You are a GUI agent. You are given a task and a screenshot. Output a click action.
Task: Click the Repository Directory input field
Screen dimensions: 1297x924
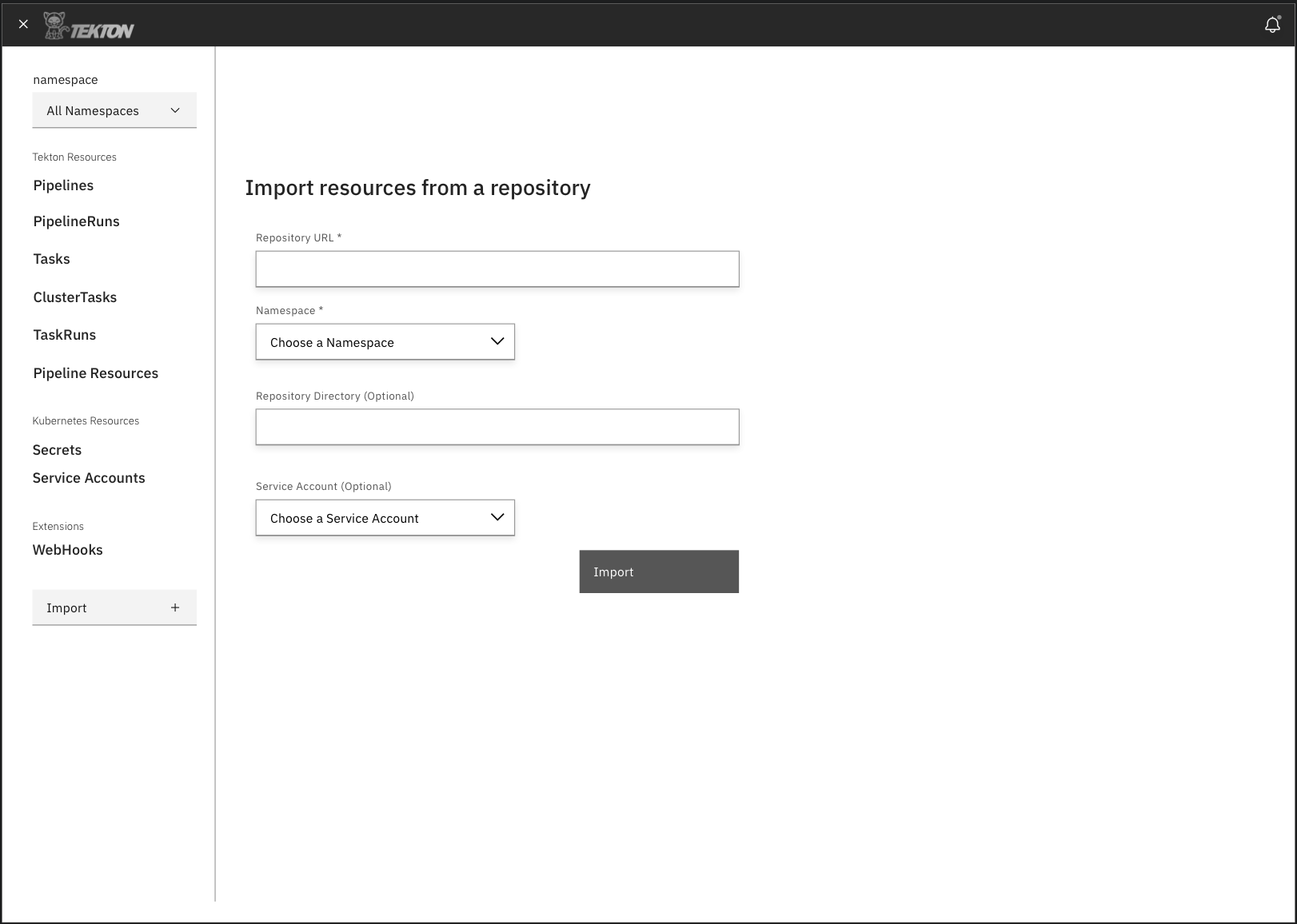tap(497, 427)
